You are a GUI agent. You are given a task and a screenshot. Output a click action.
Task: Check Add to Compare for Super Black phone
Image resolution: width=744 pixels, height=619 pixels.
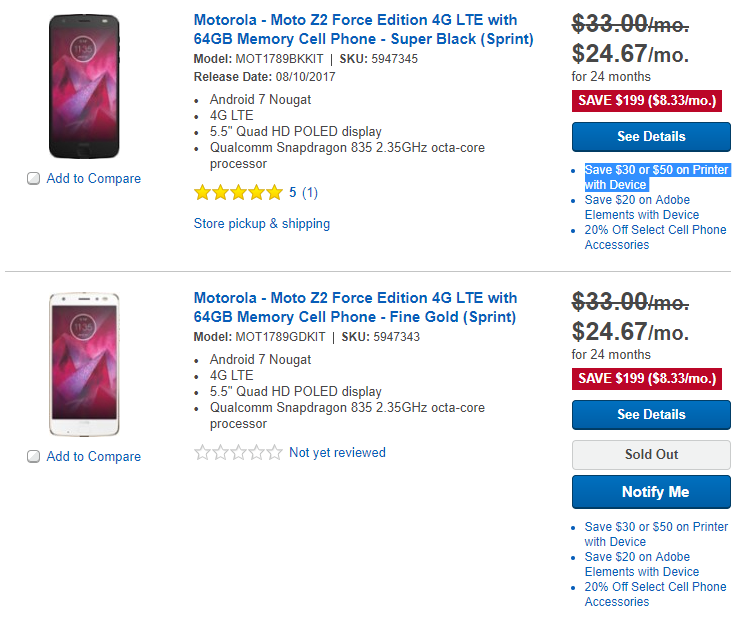pyautogui.click(x=34, y=179)
